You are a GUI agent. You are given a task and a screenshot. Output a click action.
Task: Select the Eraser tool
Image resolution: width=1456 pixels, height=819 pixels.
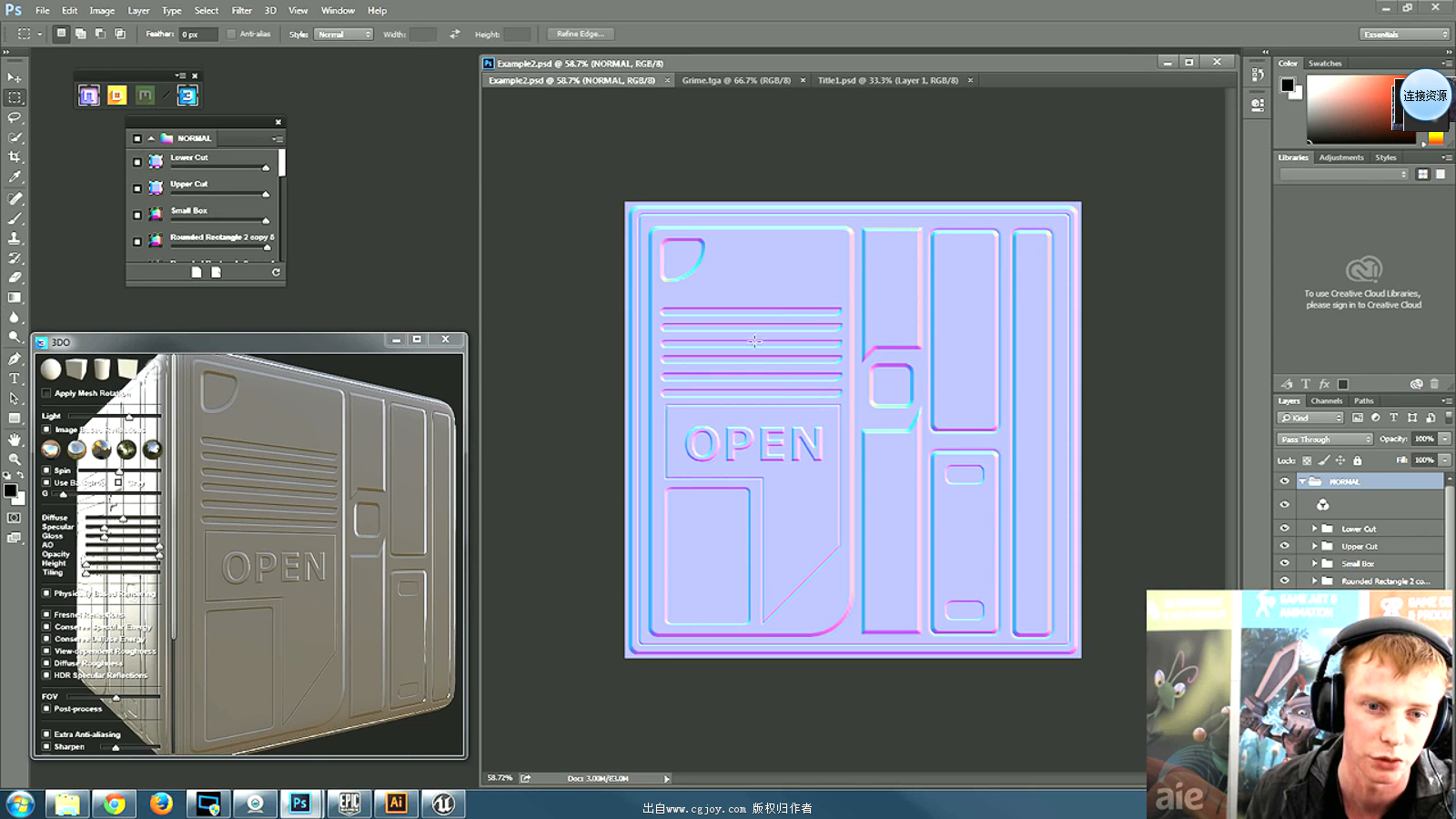point(15,278)
